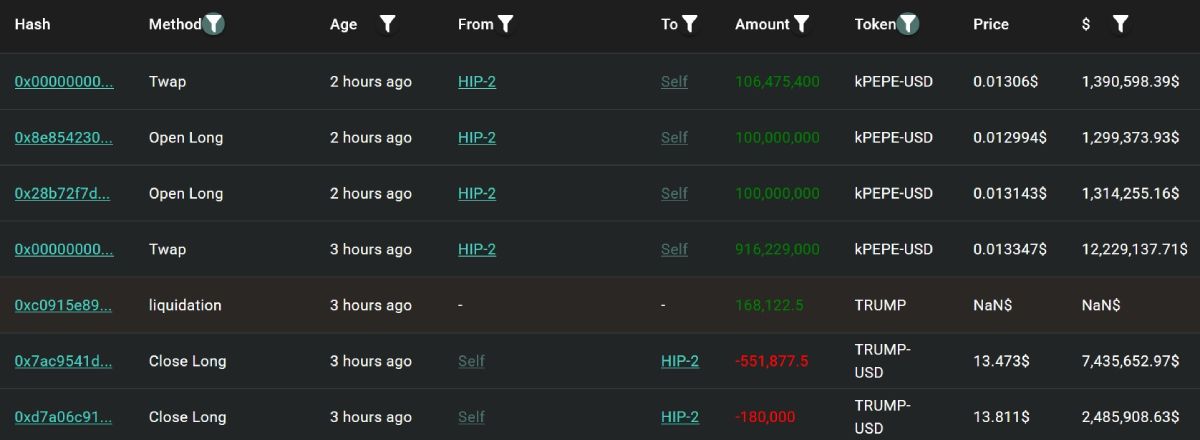Click Self recipient in 0x8e854230 row
This screenshot has height=440, width=1200.
[674, 137]
